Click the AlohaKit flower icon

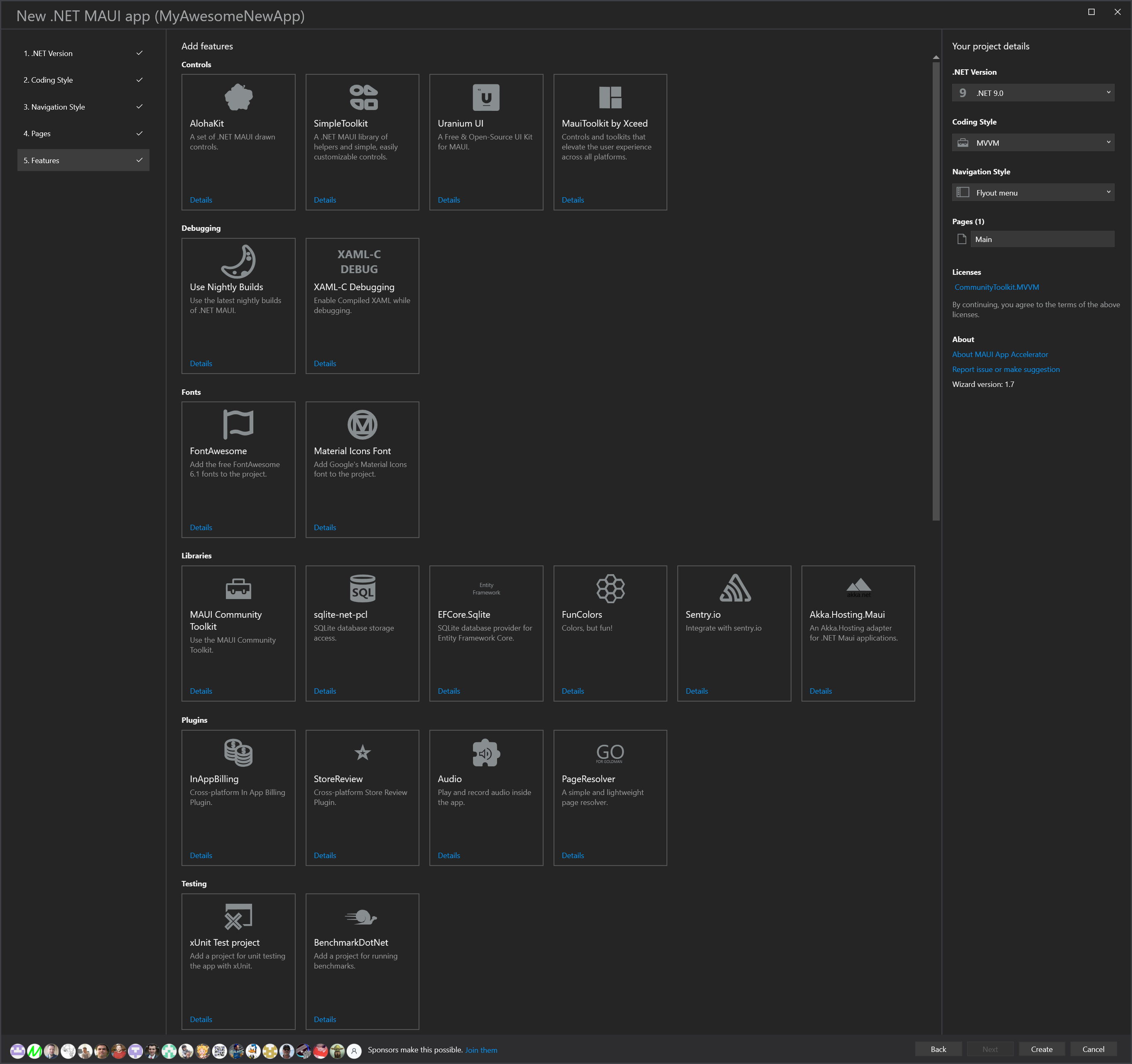click(x=238, y=97)
